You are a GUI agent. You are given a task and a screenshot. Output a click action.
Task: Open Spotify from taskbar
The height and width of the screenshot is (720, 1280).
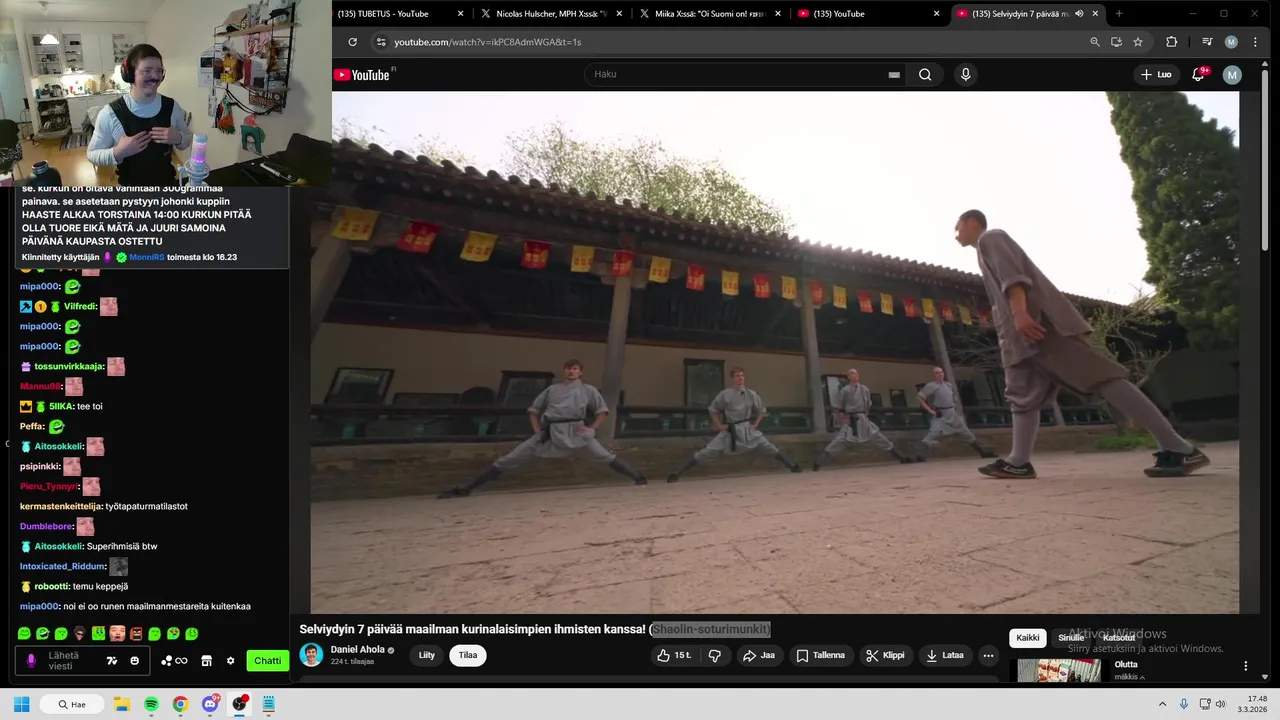(151, 704)
